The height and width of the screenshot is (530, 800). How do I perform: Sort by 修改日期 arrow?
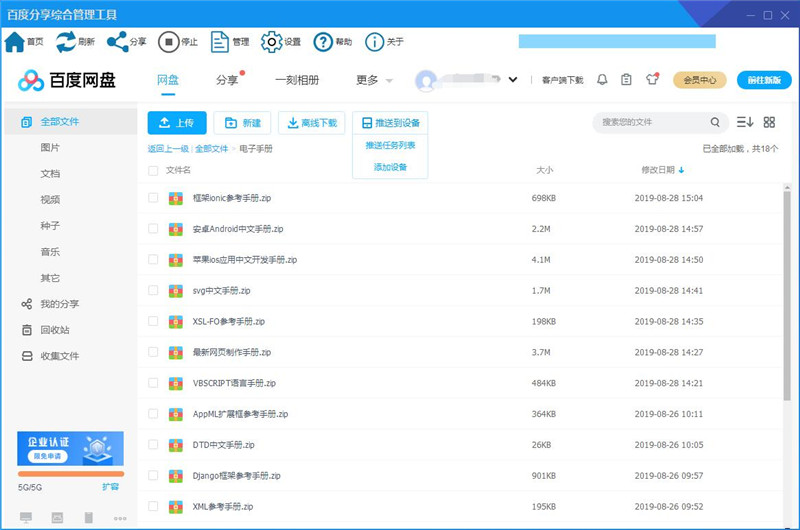click(681, 170)
